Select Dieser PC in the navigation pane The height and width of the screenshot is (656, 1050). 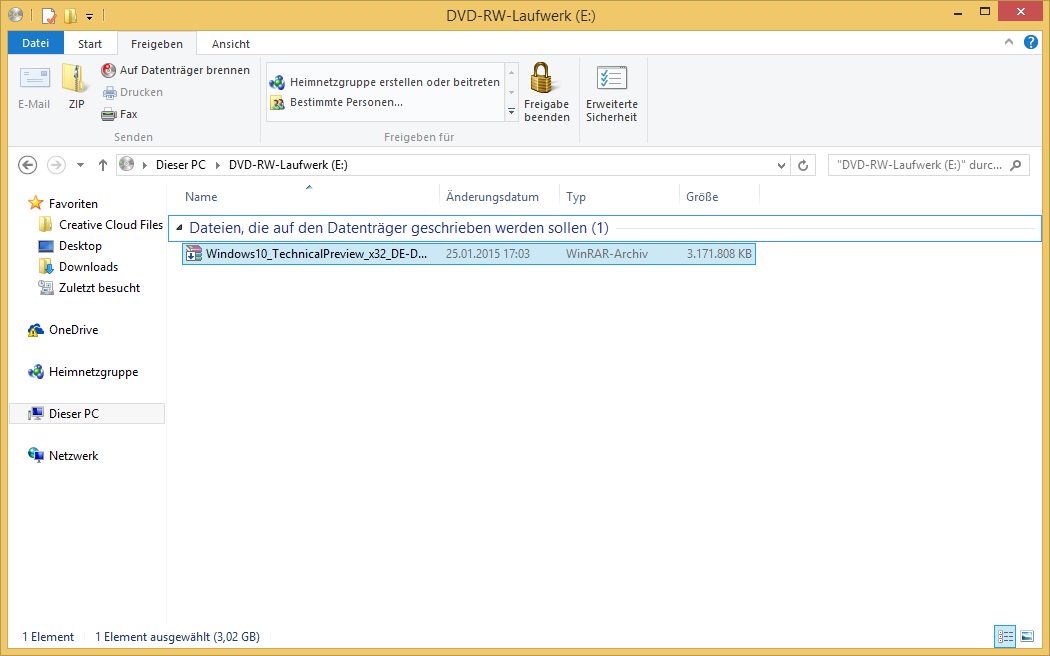(87, 414)
